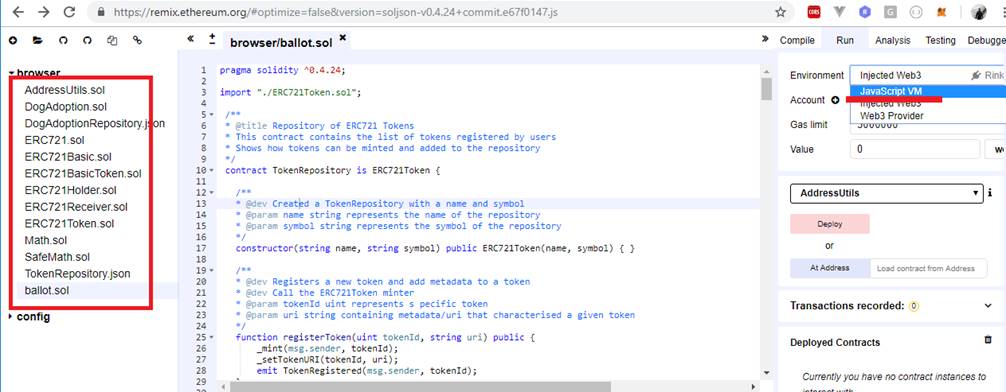Adjust editor font size with the +/- icon

[212, 39]
